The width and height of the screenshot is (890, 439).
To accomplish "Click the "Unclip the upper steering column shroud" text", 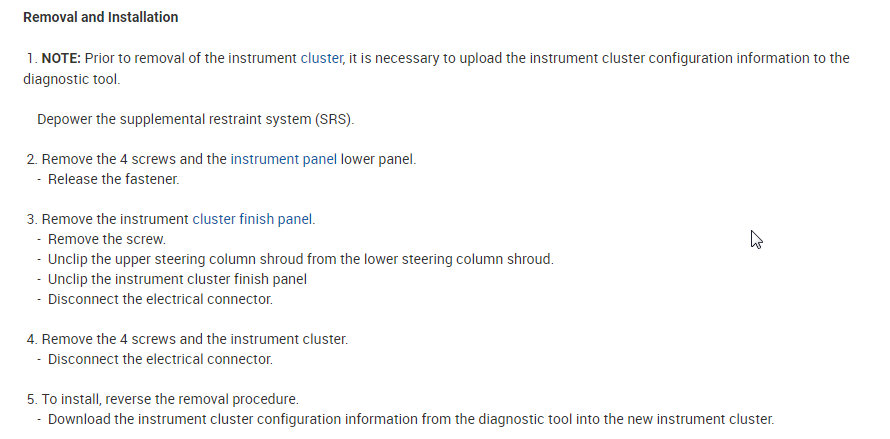I will 175,259.
